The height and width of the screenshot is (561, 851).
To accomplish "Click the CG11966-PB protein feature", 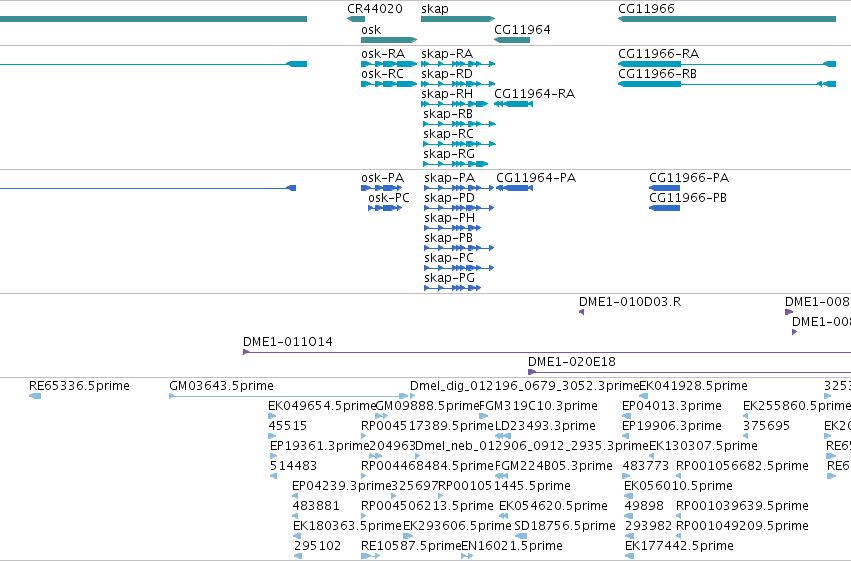I will (x=664, y=208).
